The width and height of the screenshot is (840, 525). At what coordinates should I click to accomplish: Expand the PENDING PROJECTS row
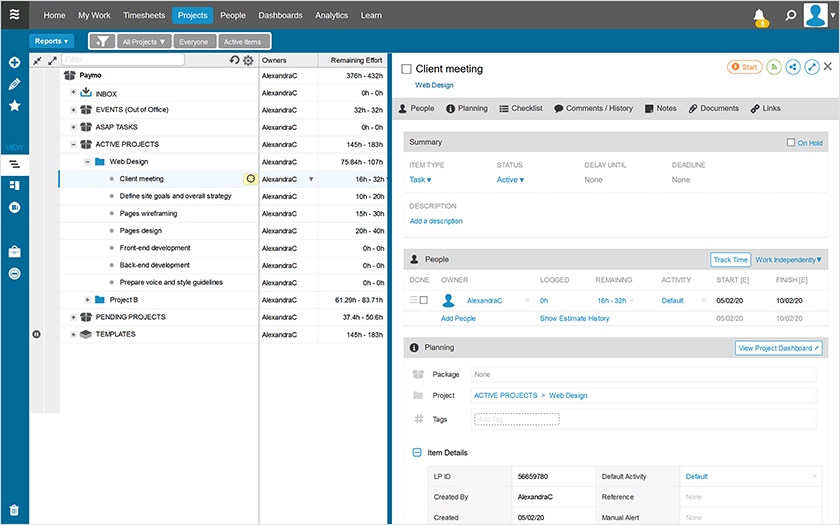pyautogui.click(x=73, y=317)
